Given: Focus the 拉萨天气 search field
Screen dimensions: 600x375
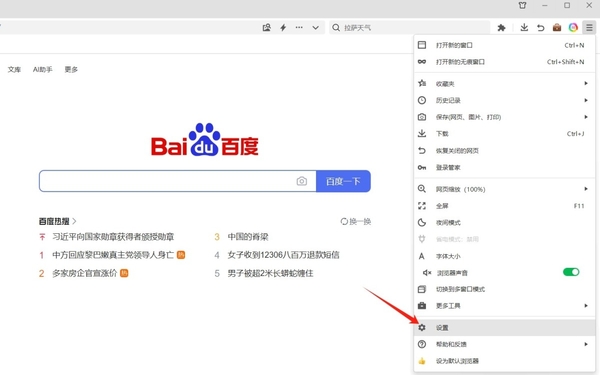Looking at the screenshot, I should (409, 28).
